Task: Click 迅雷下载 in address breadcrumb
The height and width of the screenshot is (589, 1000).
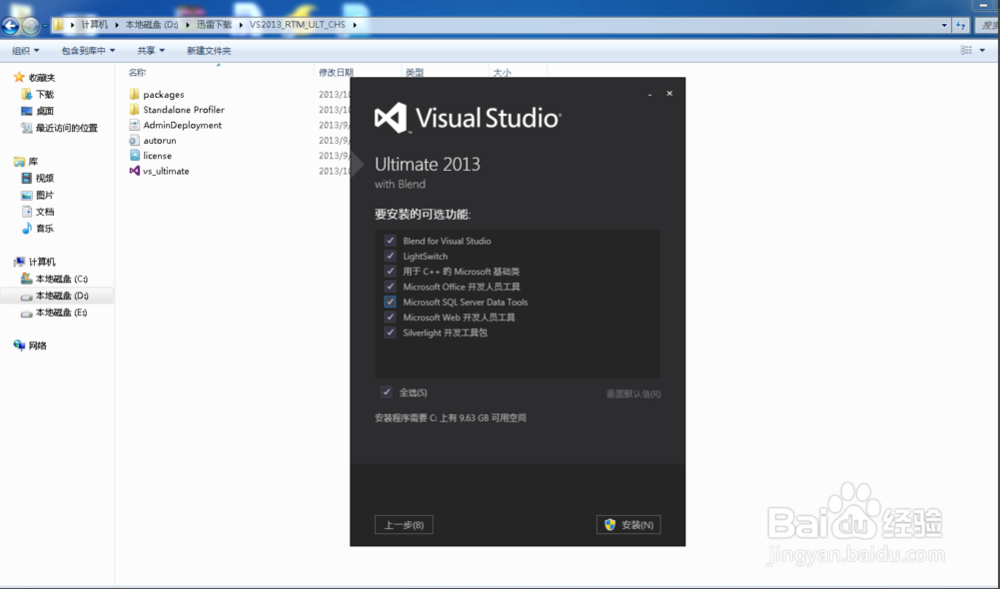Action: (x=214, y=25)
